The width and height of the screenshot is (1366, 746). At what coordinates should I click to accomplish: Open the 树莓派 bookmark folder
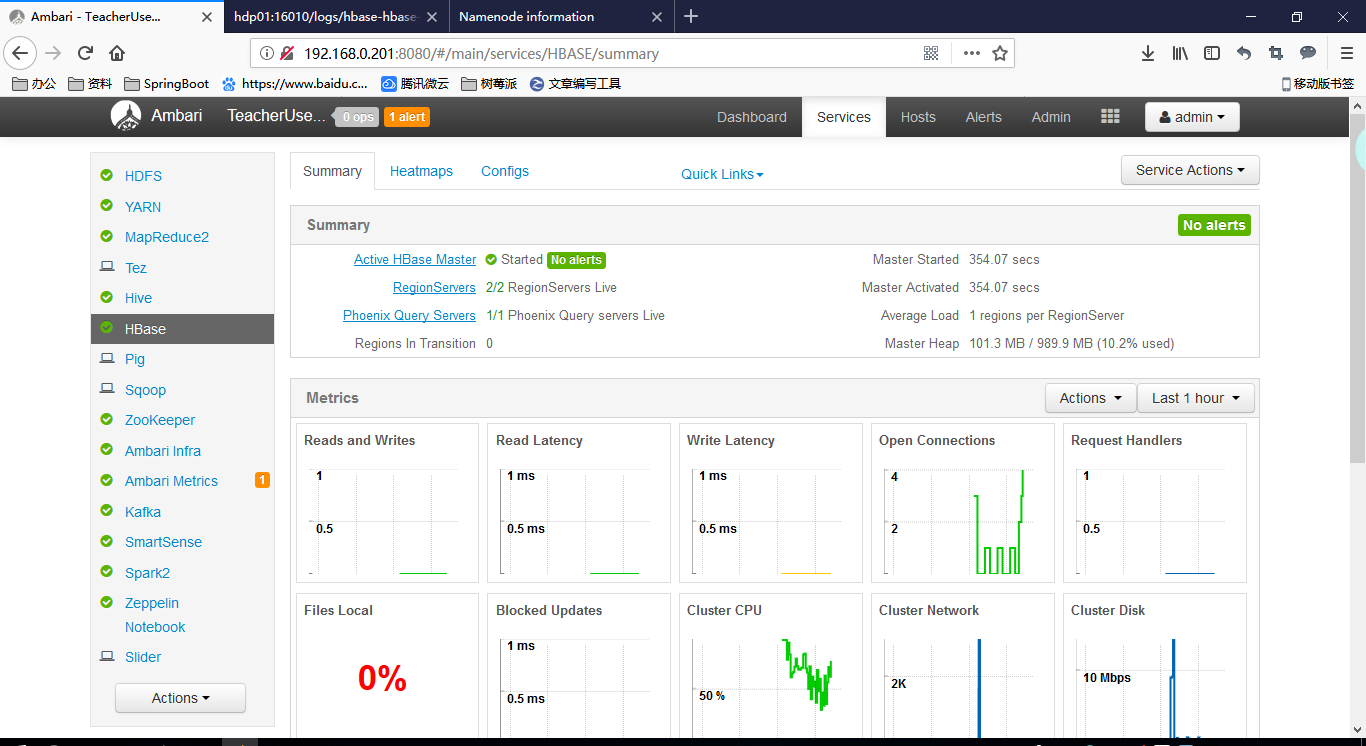(x=490, y=84)
